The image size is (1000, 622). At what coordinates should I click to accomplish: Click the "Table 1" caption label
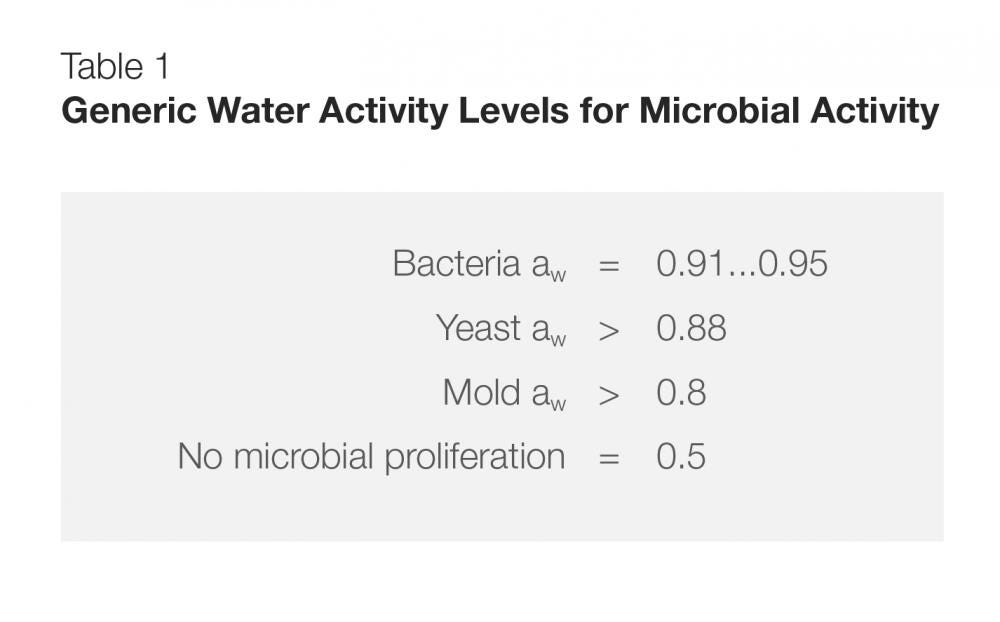115,67
